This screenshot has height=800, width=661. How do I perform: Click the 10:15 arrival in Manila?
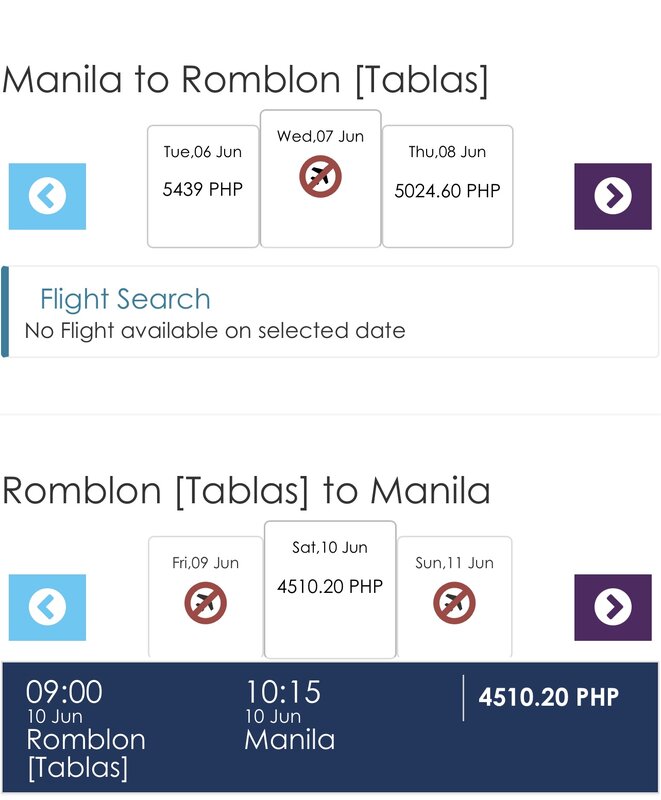click(x=283, y=692)
